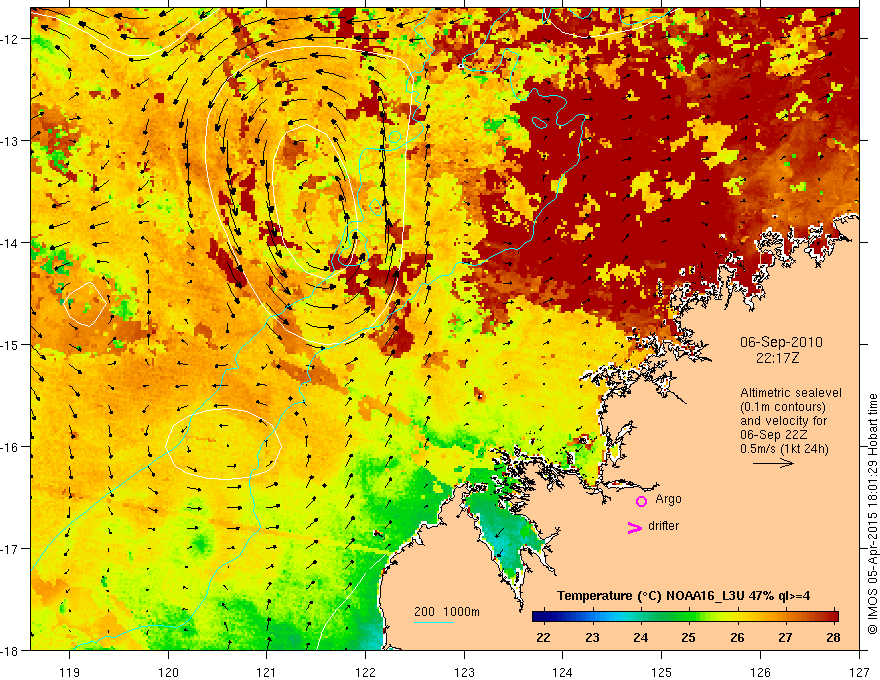The image size is (880, 680).
Task: Click the longitude axis label '123'
Action: 464,672
